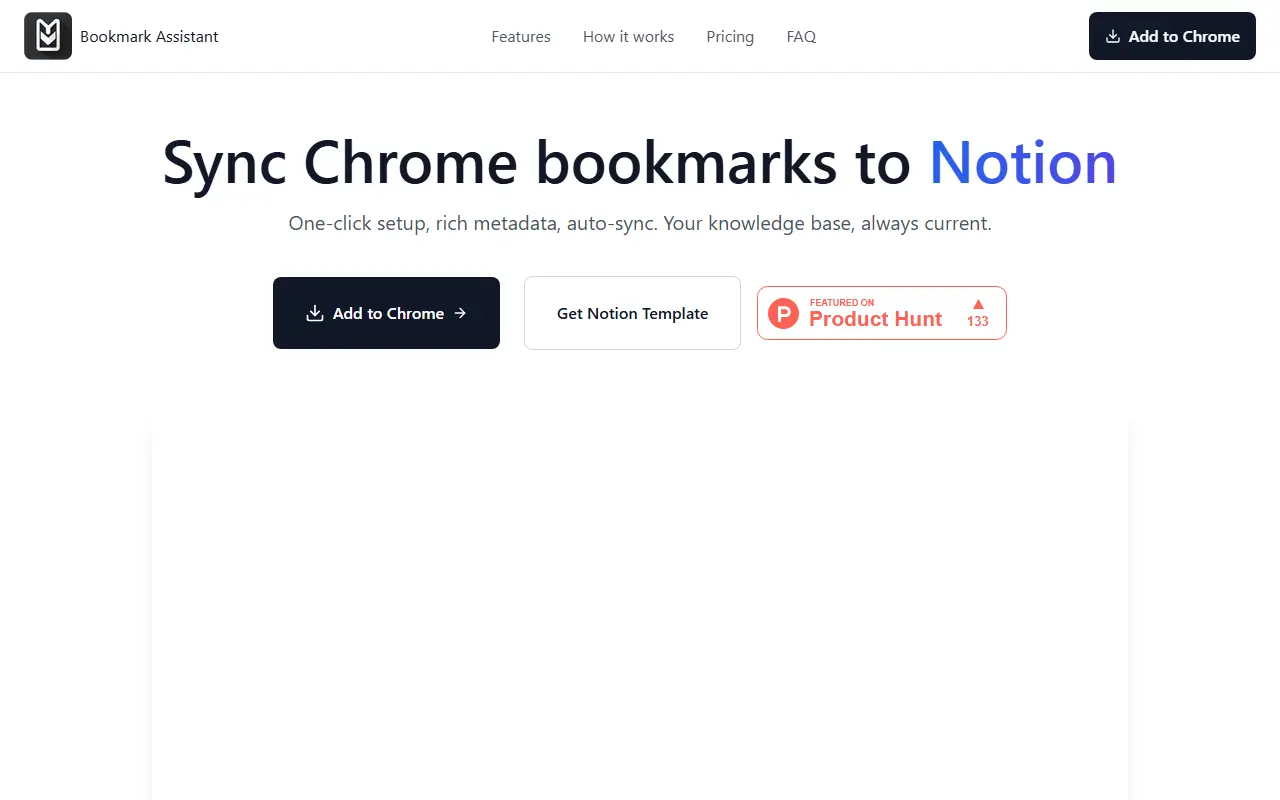Click the Bookmark Assistant logo icon
The width and height of the screenshot is (1280, 800).
pos(48,36)
